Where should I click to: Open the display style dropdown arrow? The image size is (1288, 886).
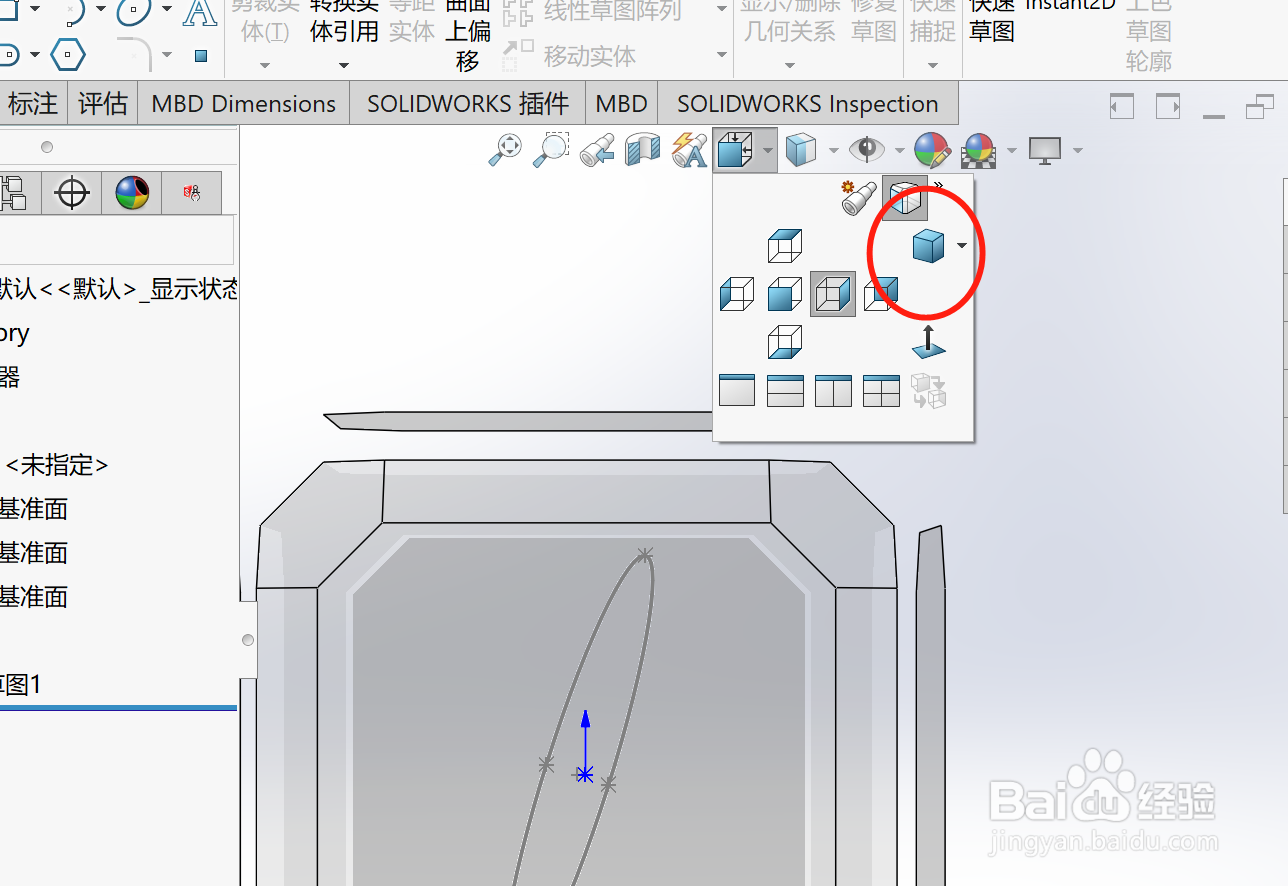(x=834, y=149)
